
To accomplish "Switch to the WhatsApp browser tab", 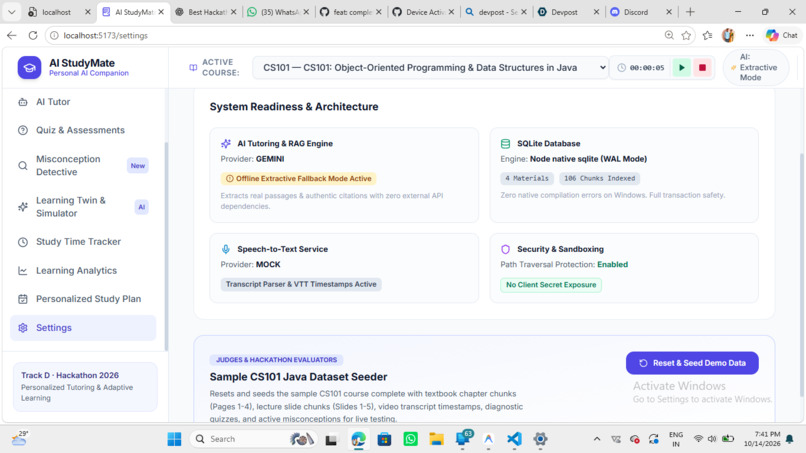I will click(278, 12).
